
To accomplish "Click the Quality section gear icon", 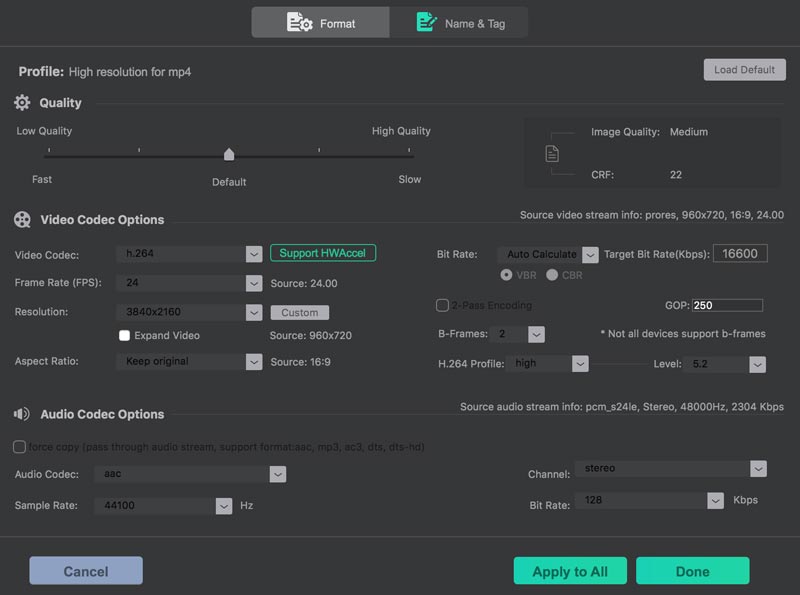I will [22, 103].
